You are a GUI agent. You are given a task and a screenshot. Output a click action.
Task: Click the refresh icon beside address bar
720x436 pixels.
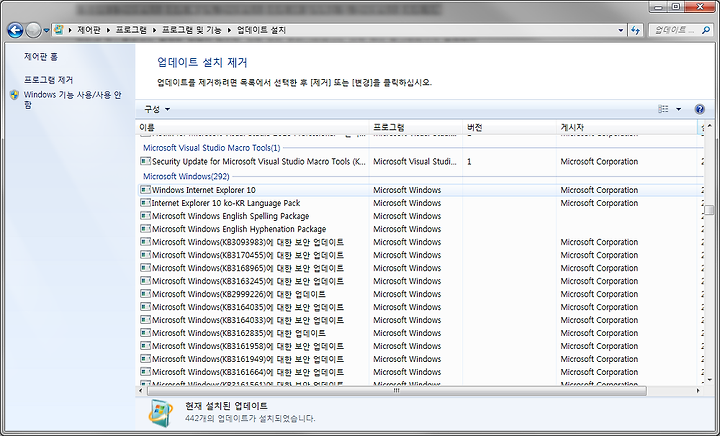(x=636, y=30)
